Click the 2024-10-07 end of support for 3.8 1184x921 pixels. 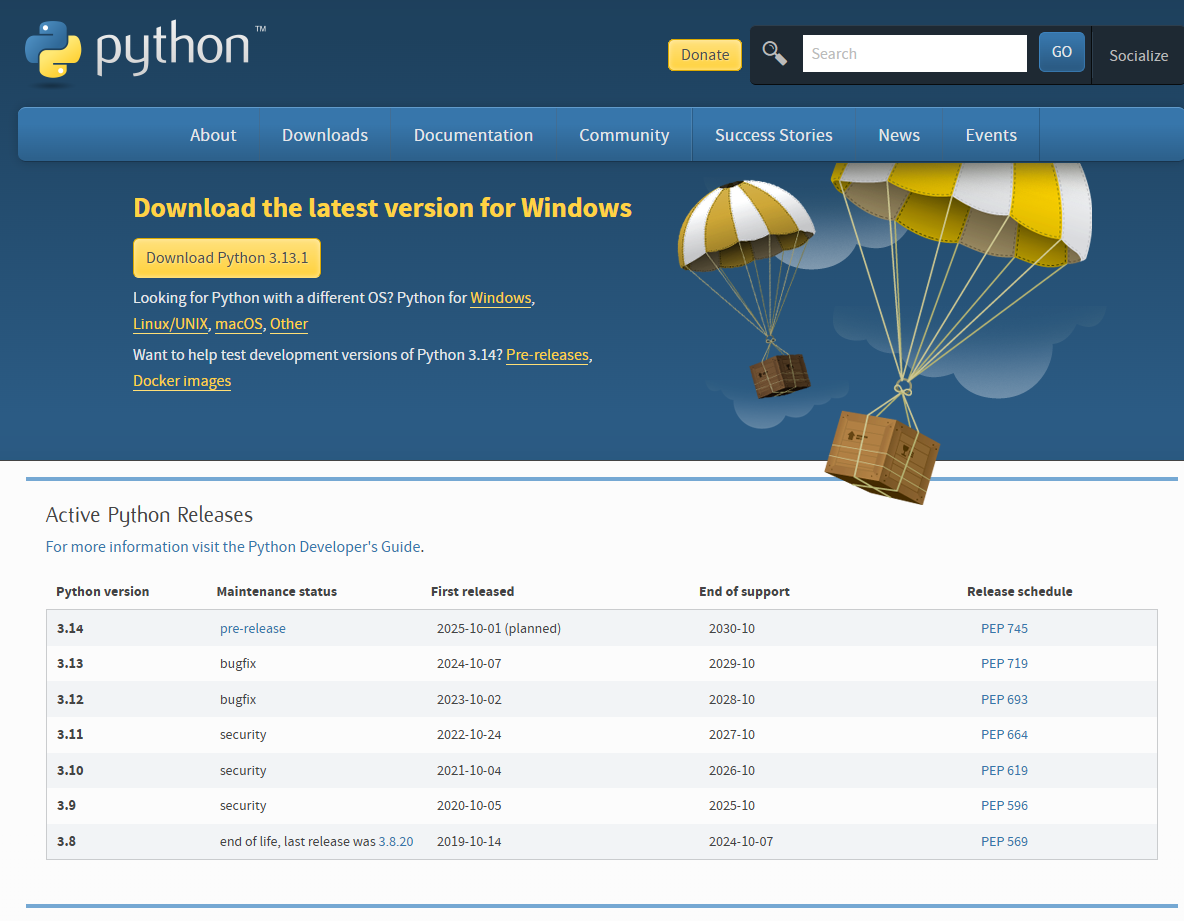tap(741, 841)
